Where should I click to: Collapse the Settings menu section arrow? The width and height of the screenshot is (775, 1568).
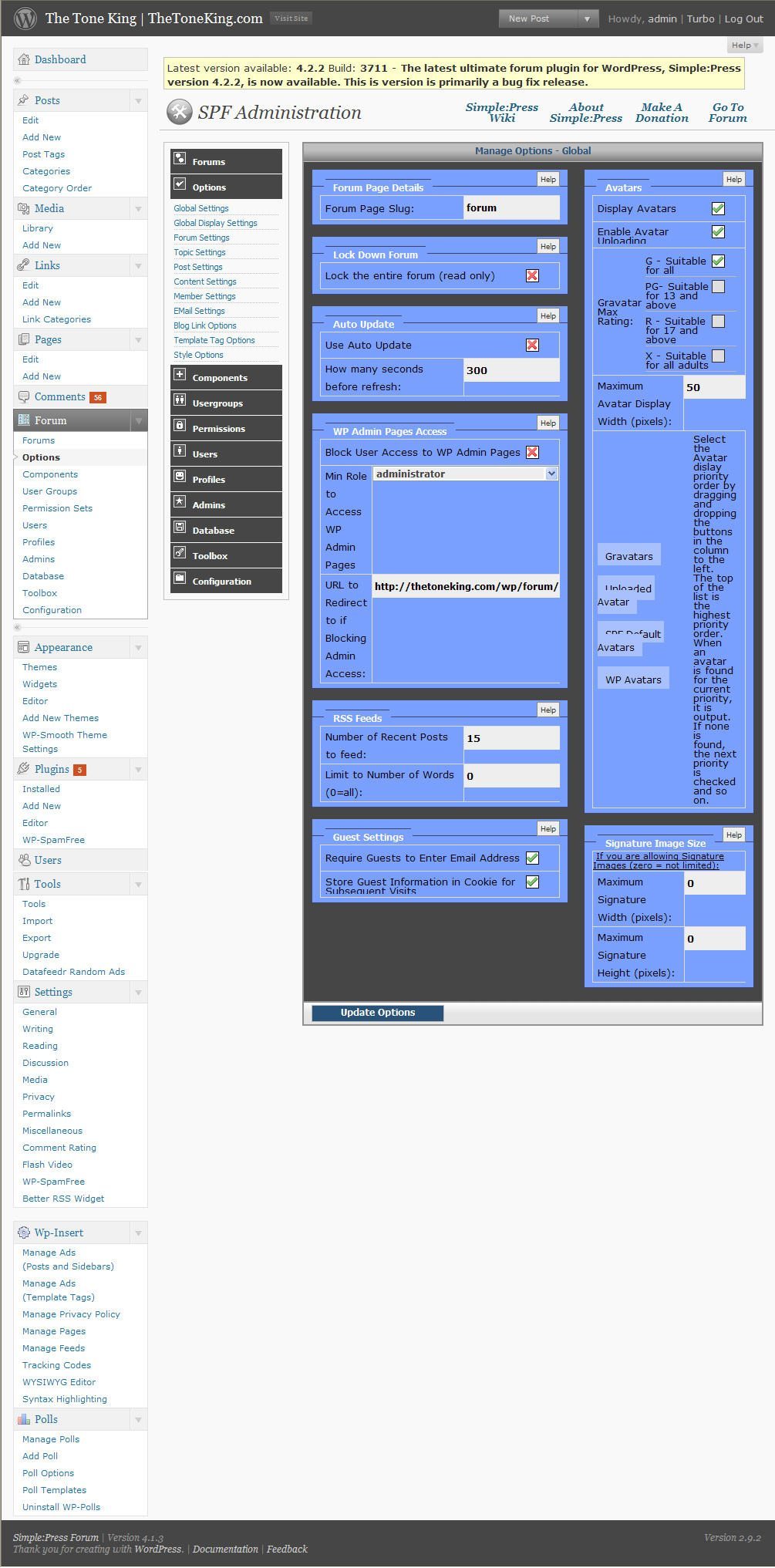tap(138, 992)
